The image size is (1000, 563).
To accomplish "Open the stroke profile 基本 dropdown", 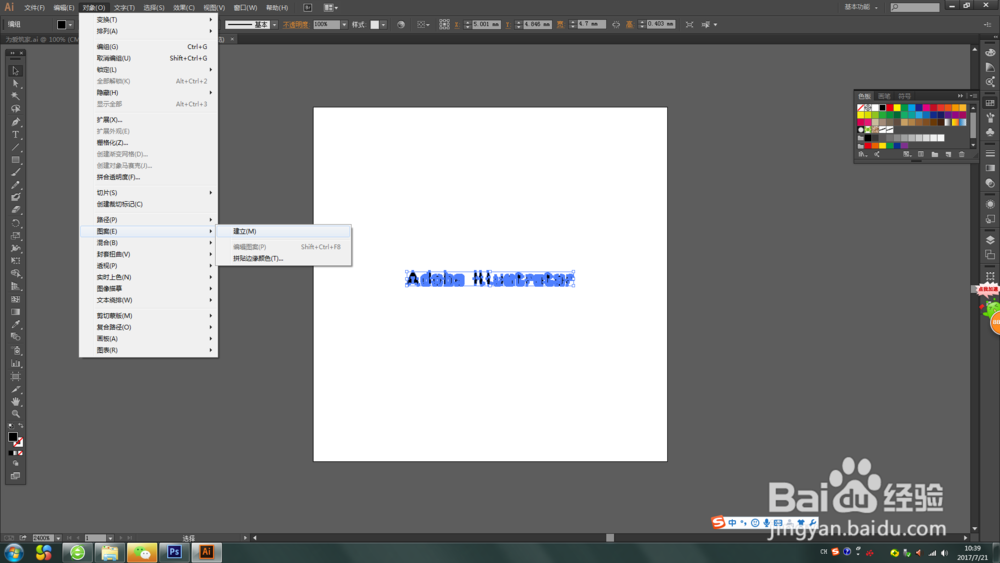I will coord(274,25).
